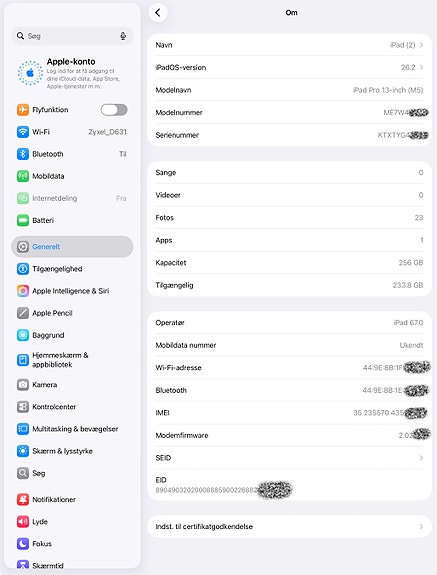Open Fokus settings
This screenshot has height=575, width=437.
point(72,543)
